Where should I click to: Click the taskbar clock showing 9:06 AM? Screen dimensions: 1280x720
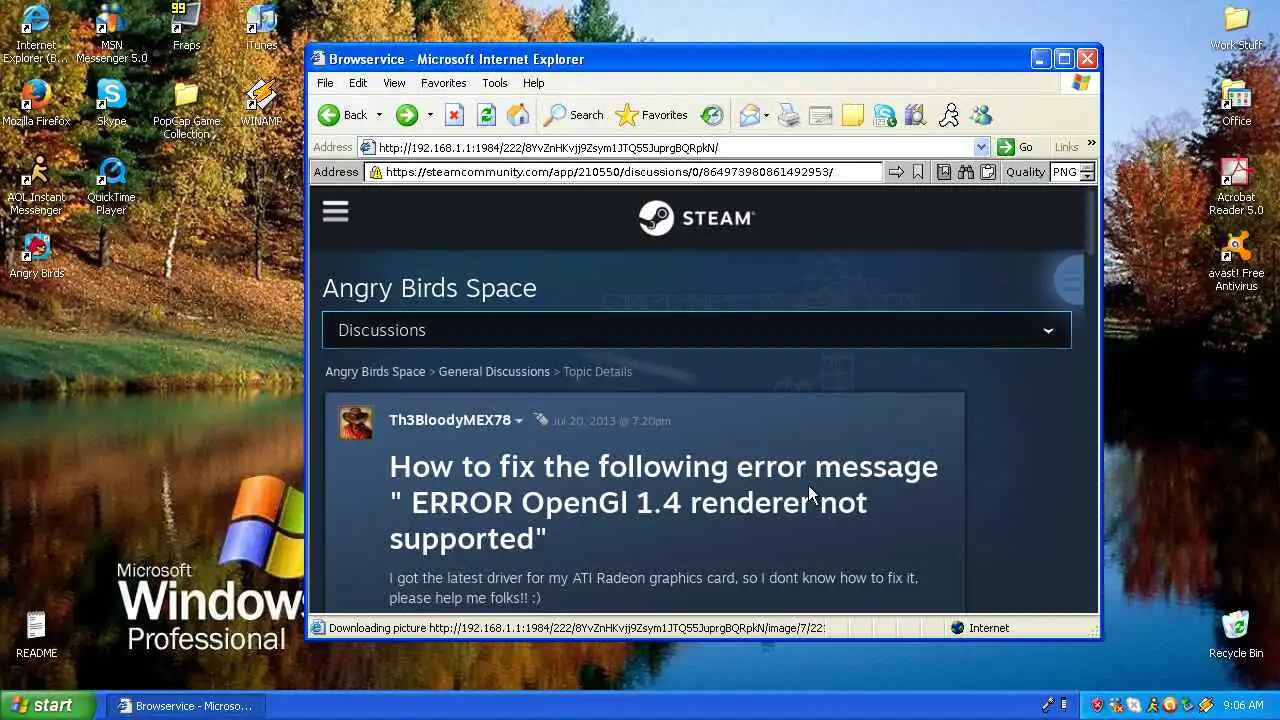tap(1243, 705)
